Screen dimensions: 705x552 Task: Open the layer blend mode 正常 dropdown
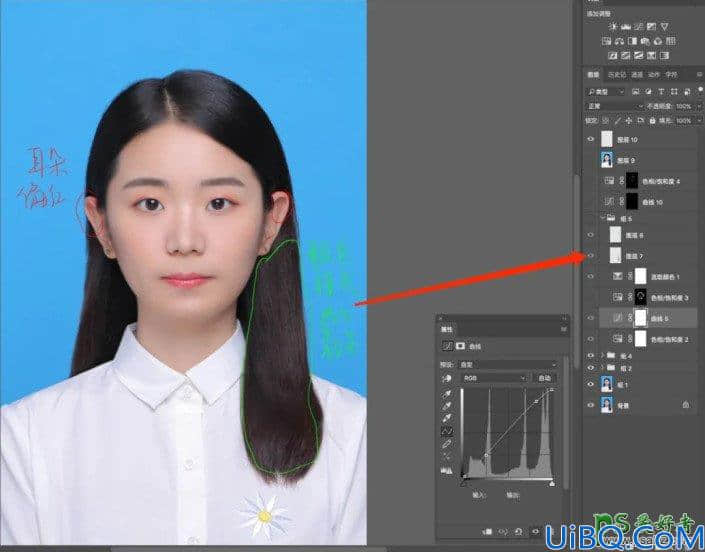(615, 106)
